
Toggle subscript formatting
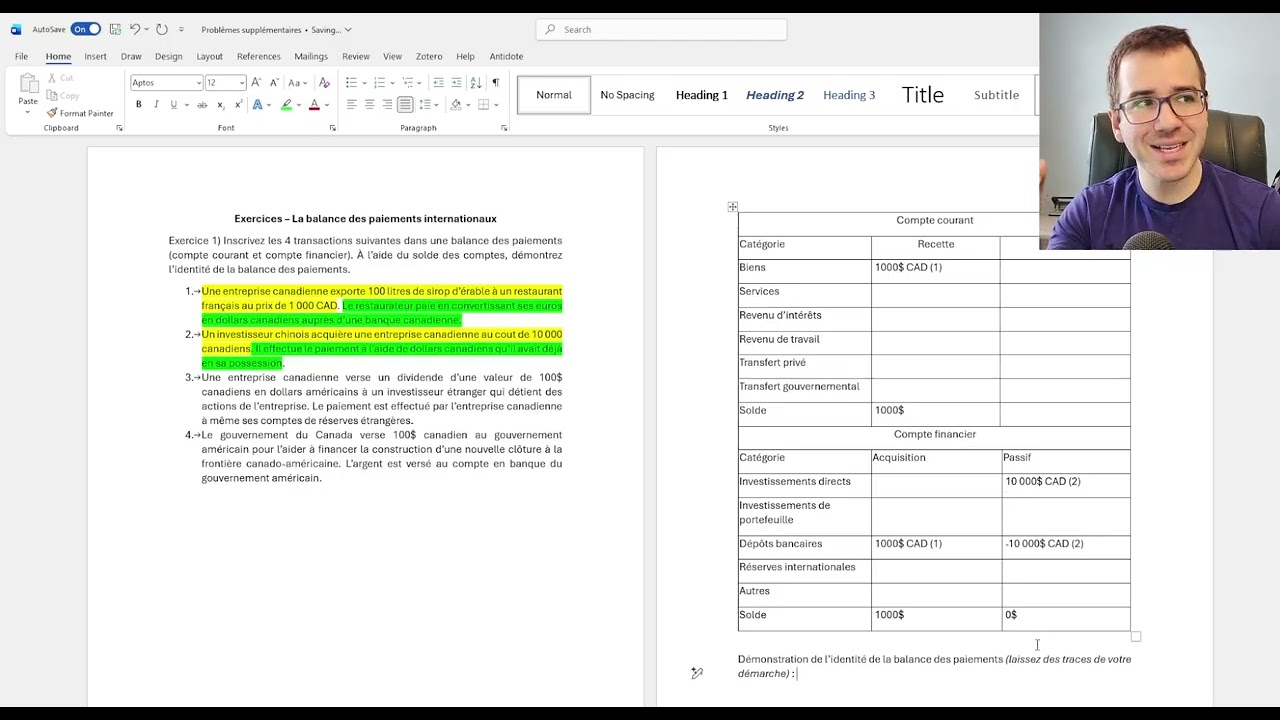221,105
